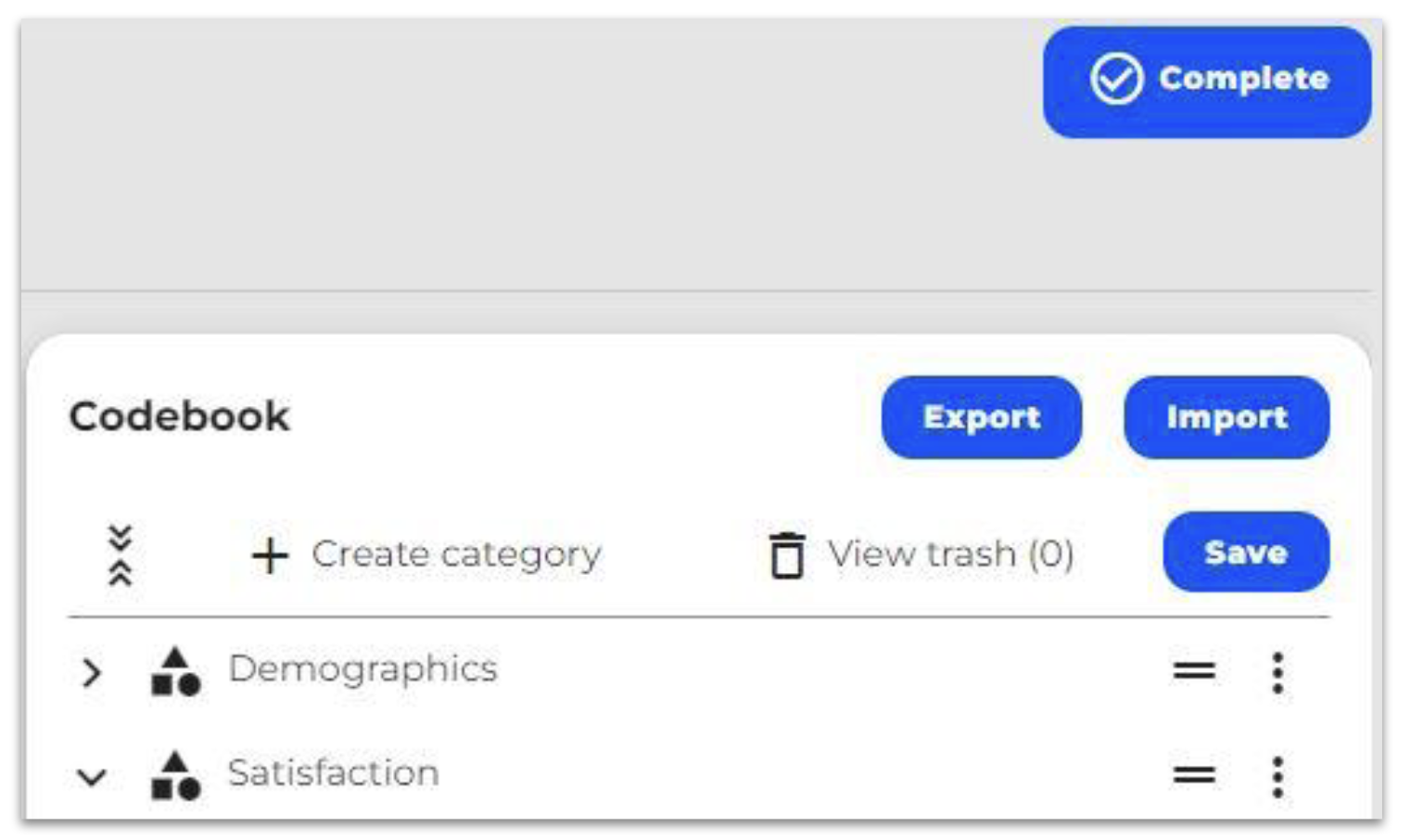Screen dimensions: 1411x840
Task: Select the Demographics category row label
Action: pos(362,668)
